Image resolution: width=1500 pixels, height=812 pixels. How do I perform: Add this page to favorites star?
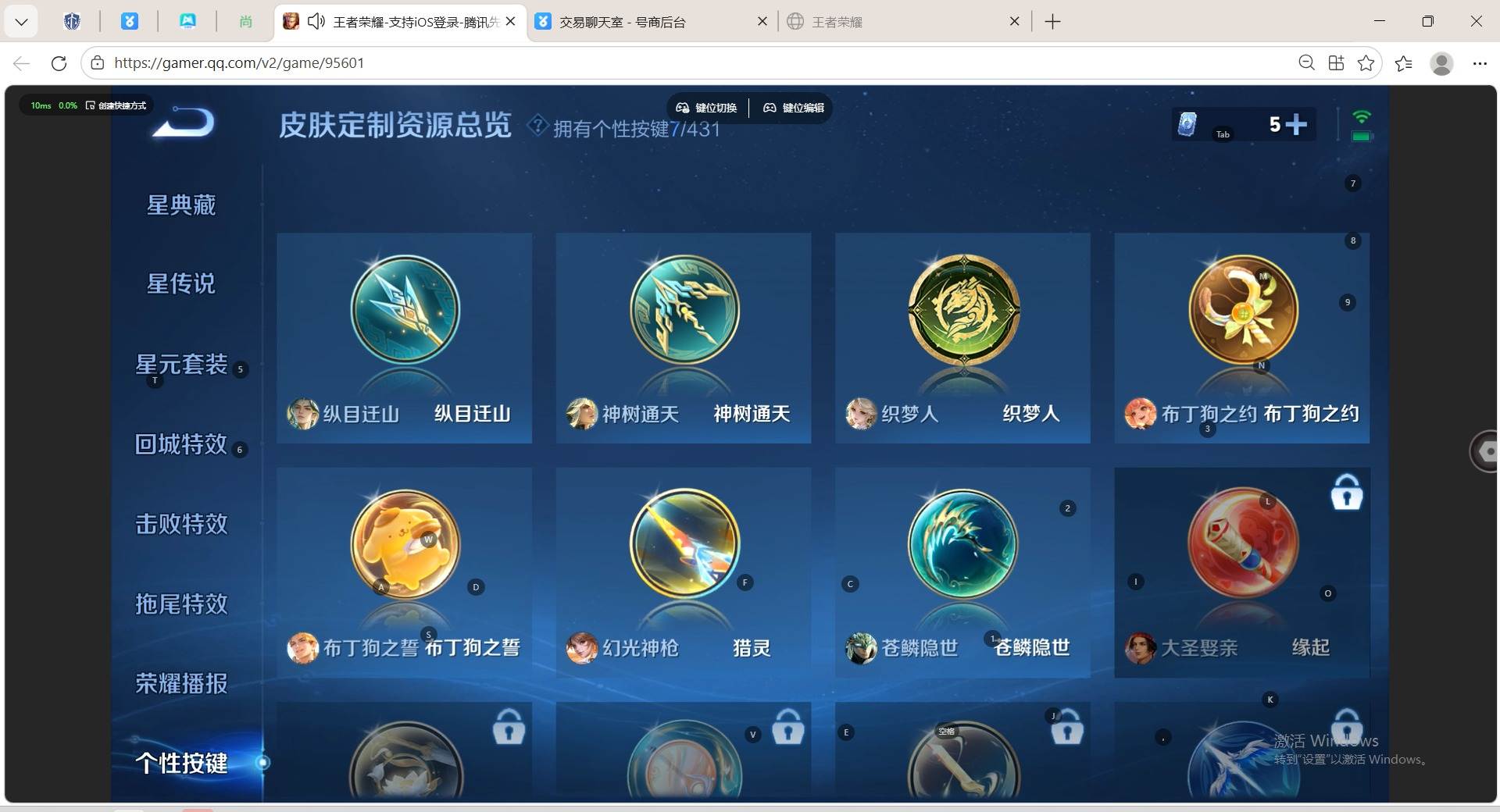coord(1366,63)
